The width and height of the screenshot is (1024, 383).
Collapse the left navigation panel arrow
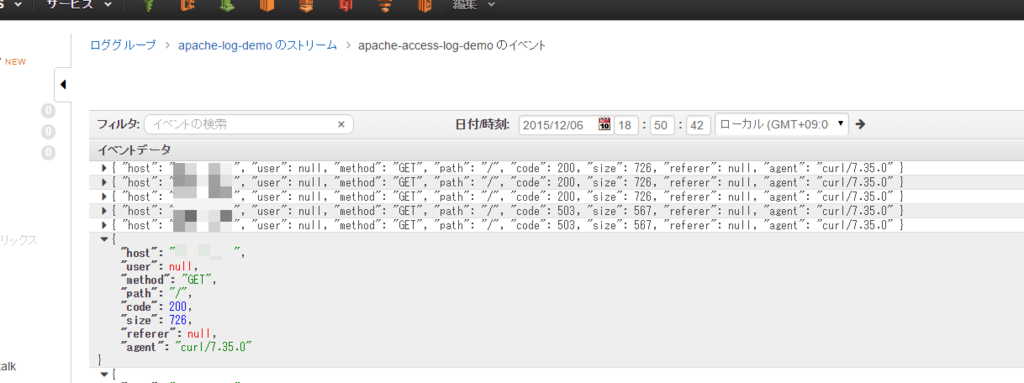click(x=63, y=85)
